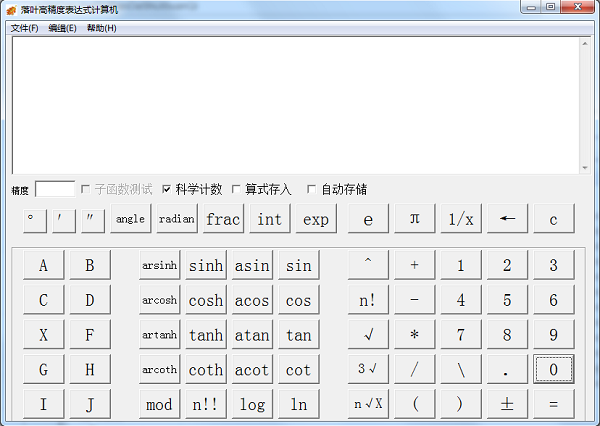Click the sinh function button

pos(206,265)
